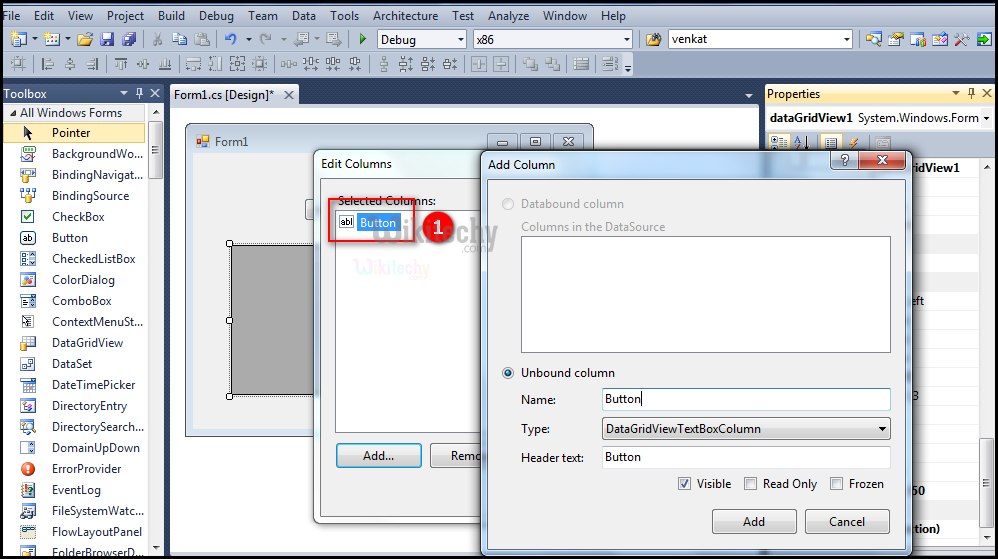Image resolution: width=998 pixels, height=559 pixels.
Task: Select the DataGridView tool in Toolbox
Action: point(87,343)
